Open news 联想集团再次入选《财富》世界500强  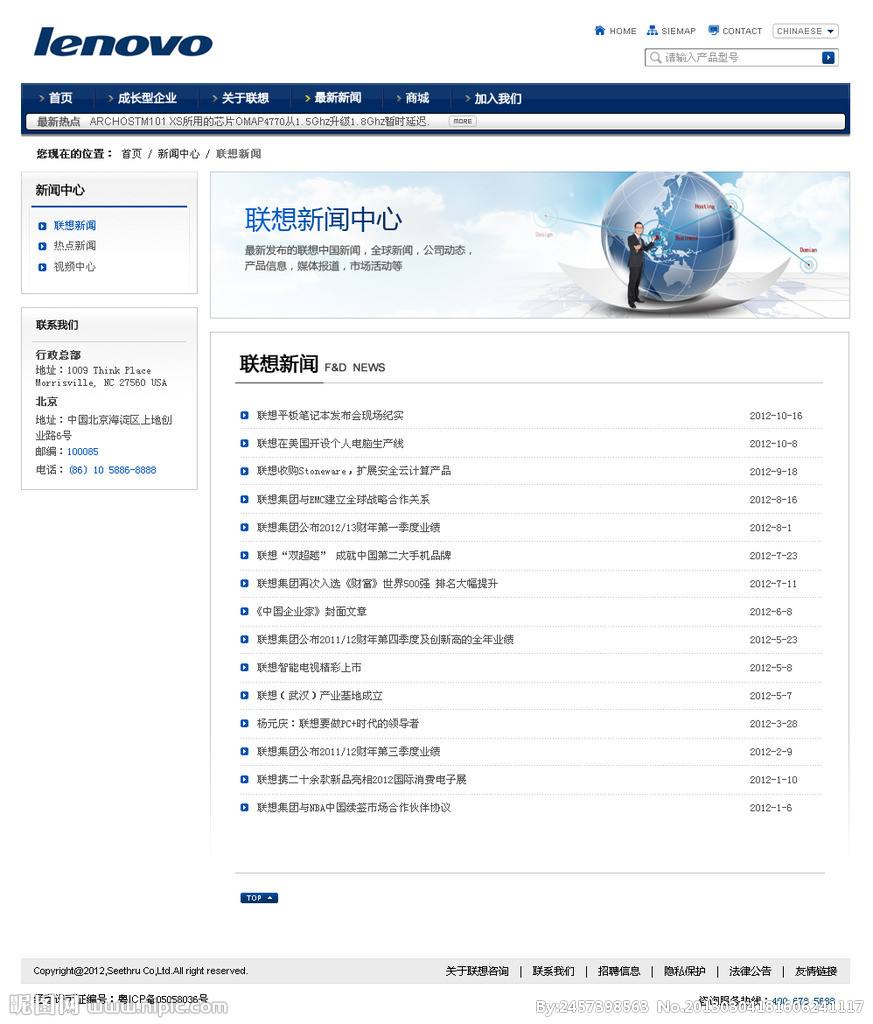tap(377, 584)
